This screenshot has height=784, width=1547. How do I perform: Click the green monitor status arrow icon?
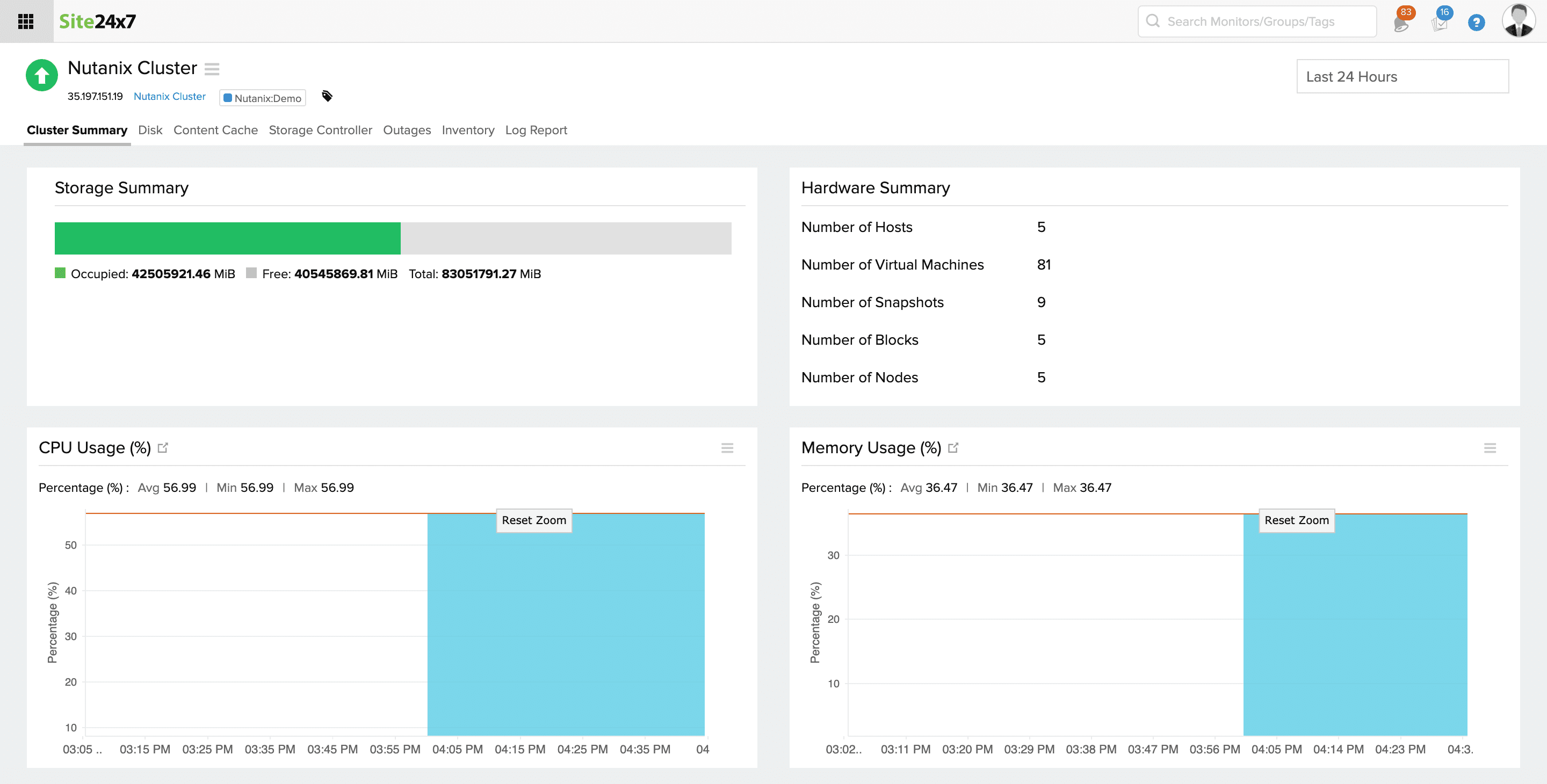click(x=41, y=76)
